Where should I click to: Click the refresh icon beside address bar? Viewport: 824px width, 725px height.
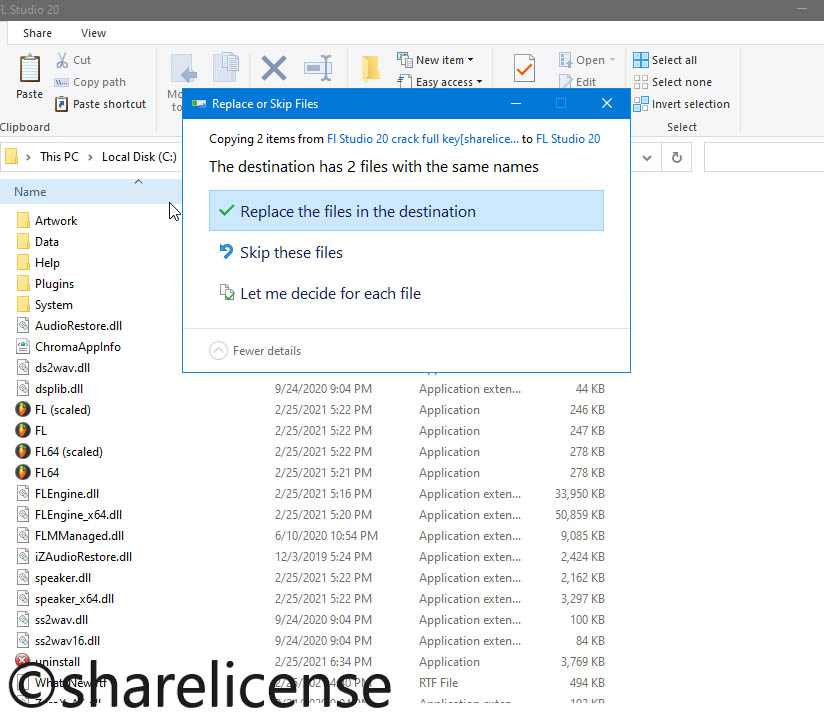tap(677, 157)
